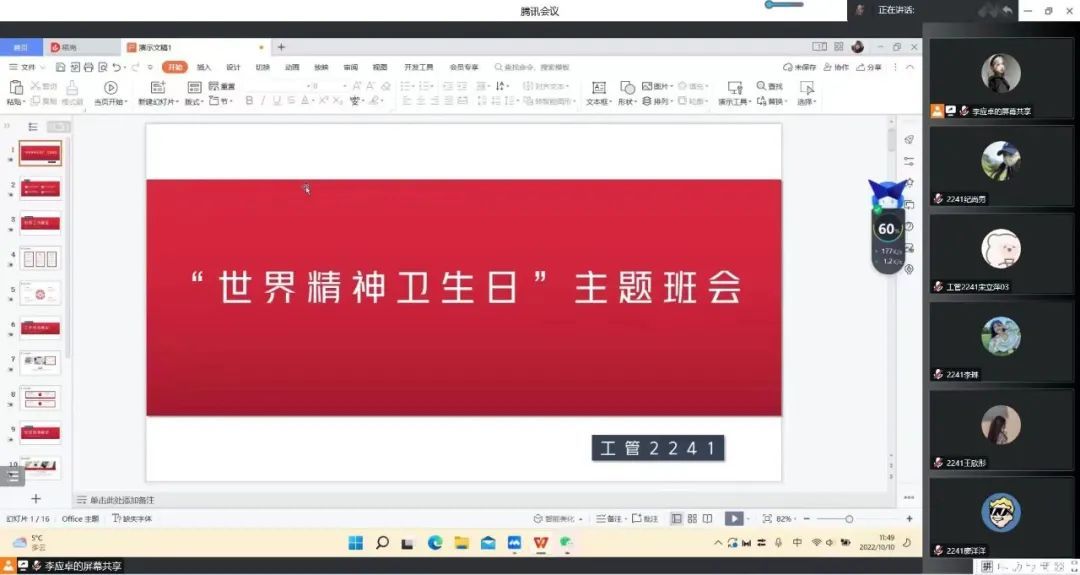This screenshot has height=575, width=1080.
Task: Click the Paste (粘贴) icon
Action: [x=14, y=89]
